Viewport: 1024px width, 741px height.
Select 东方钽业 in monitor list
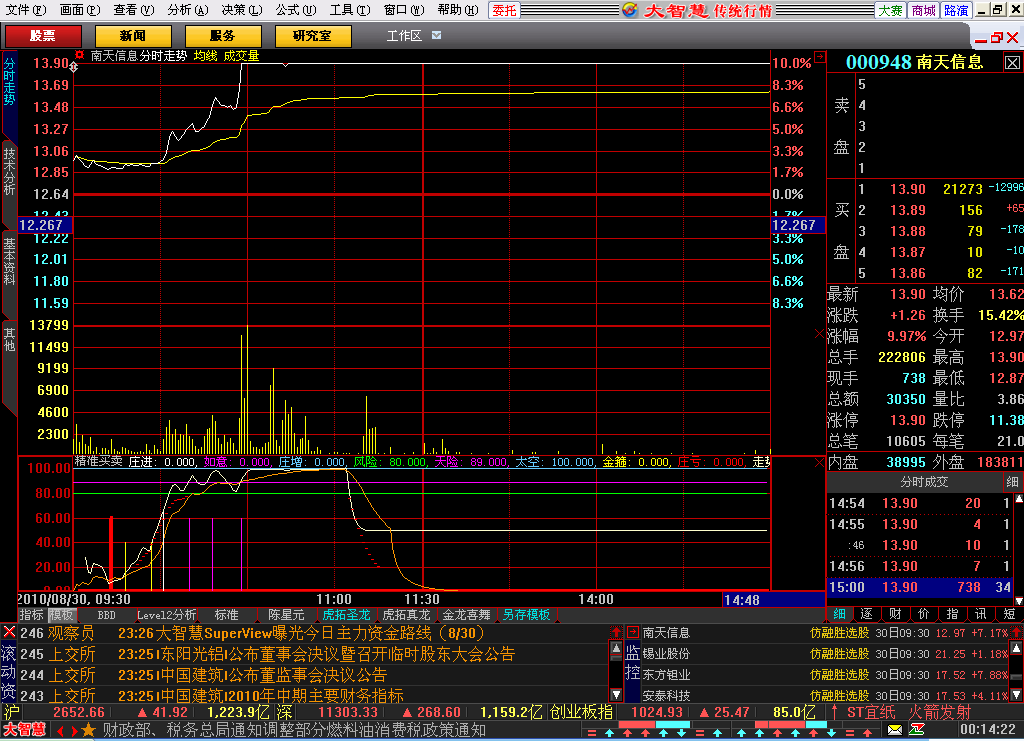666,674
